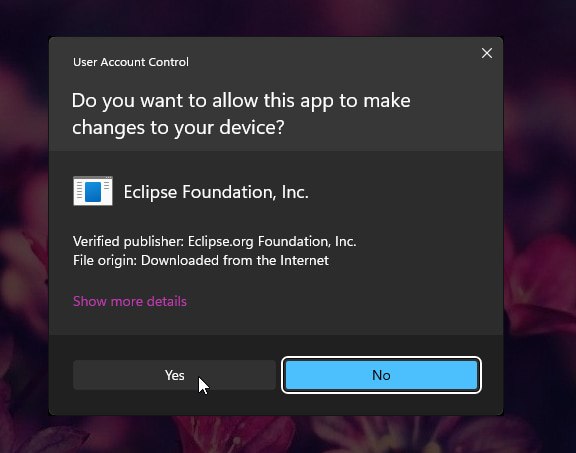Open the Show more details link
Viewport: 576px width, 453px height.
pos(130,301)
